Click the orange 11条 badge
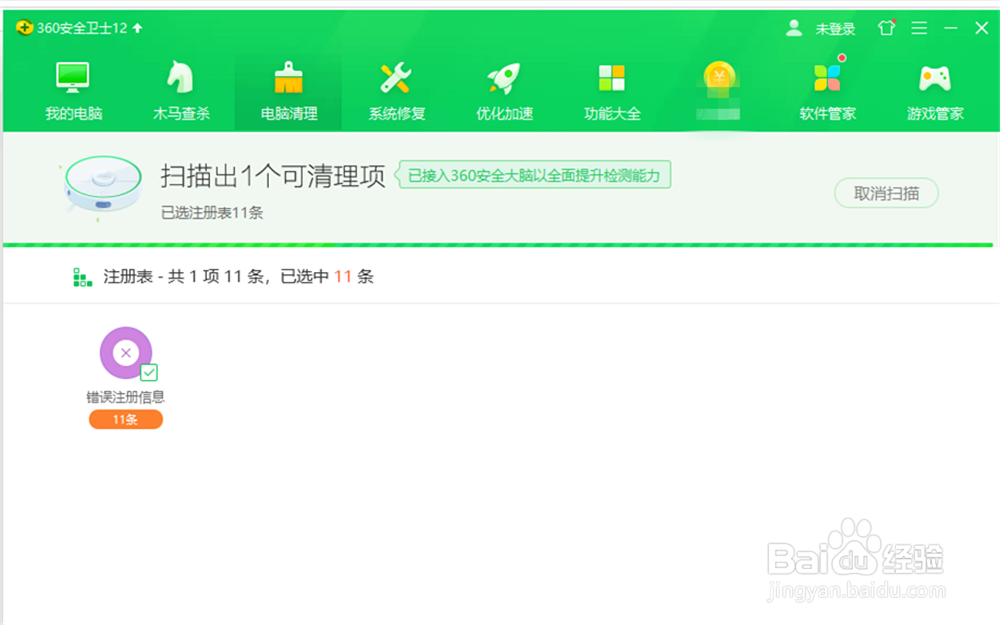Image resolution: width=1000 pixels, height=625 pixels. coord(126,419)
